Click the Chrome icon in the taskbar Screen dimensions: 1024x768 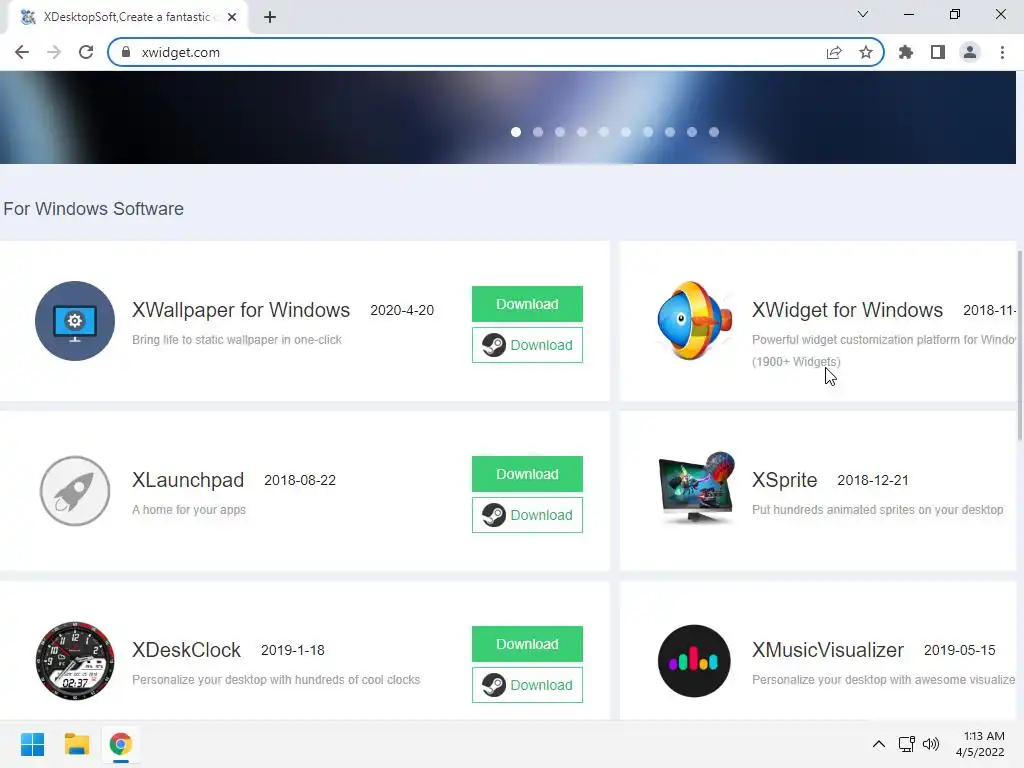point(121,744)
